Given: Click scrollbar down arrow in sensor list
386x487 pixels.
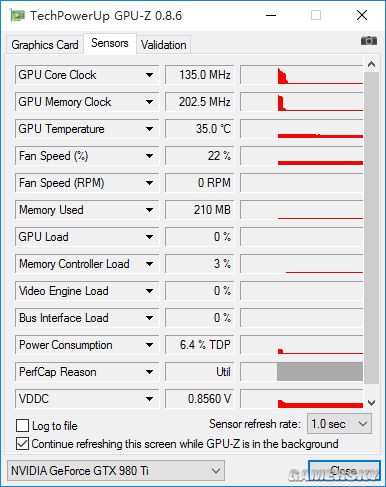Looking at the screenshot, I should pos(371,403).
